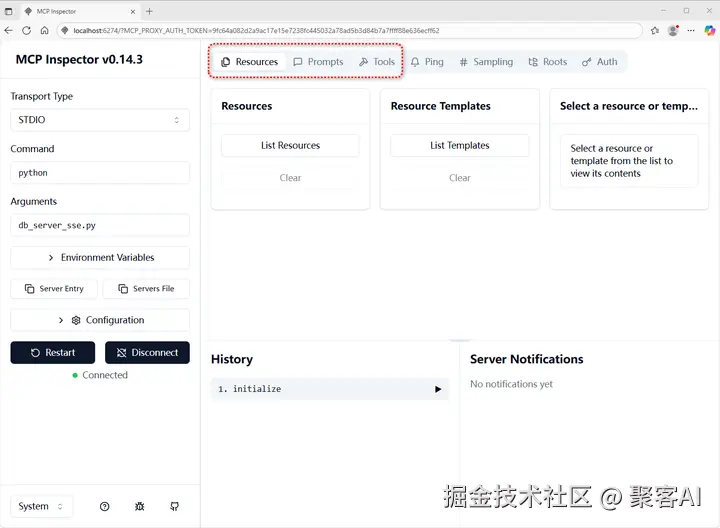Expand the Configuration section

[100, 320]
